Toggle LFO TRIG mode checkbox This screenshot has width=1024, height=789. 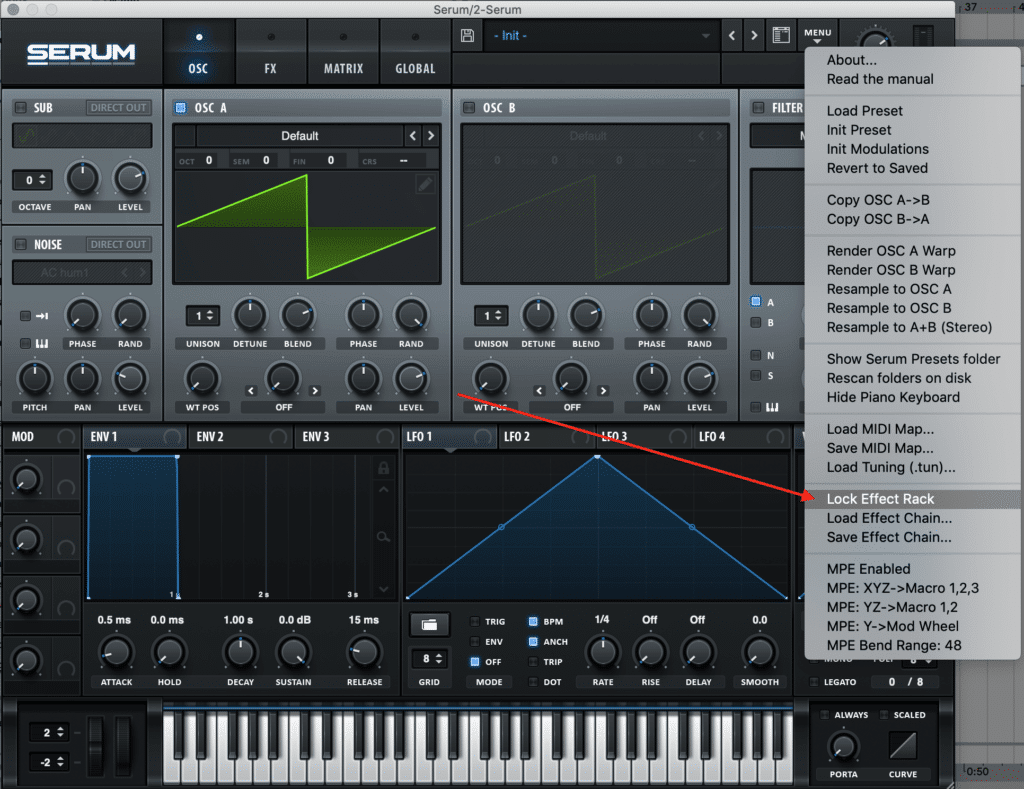click(x=475, y=622)
